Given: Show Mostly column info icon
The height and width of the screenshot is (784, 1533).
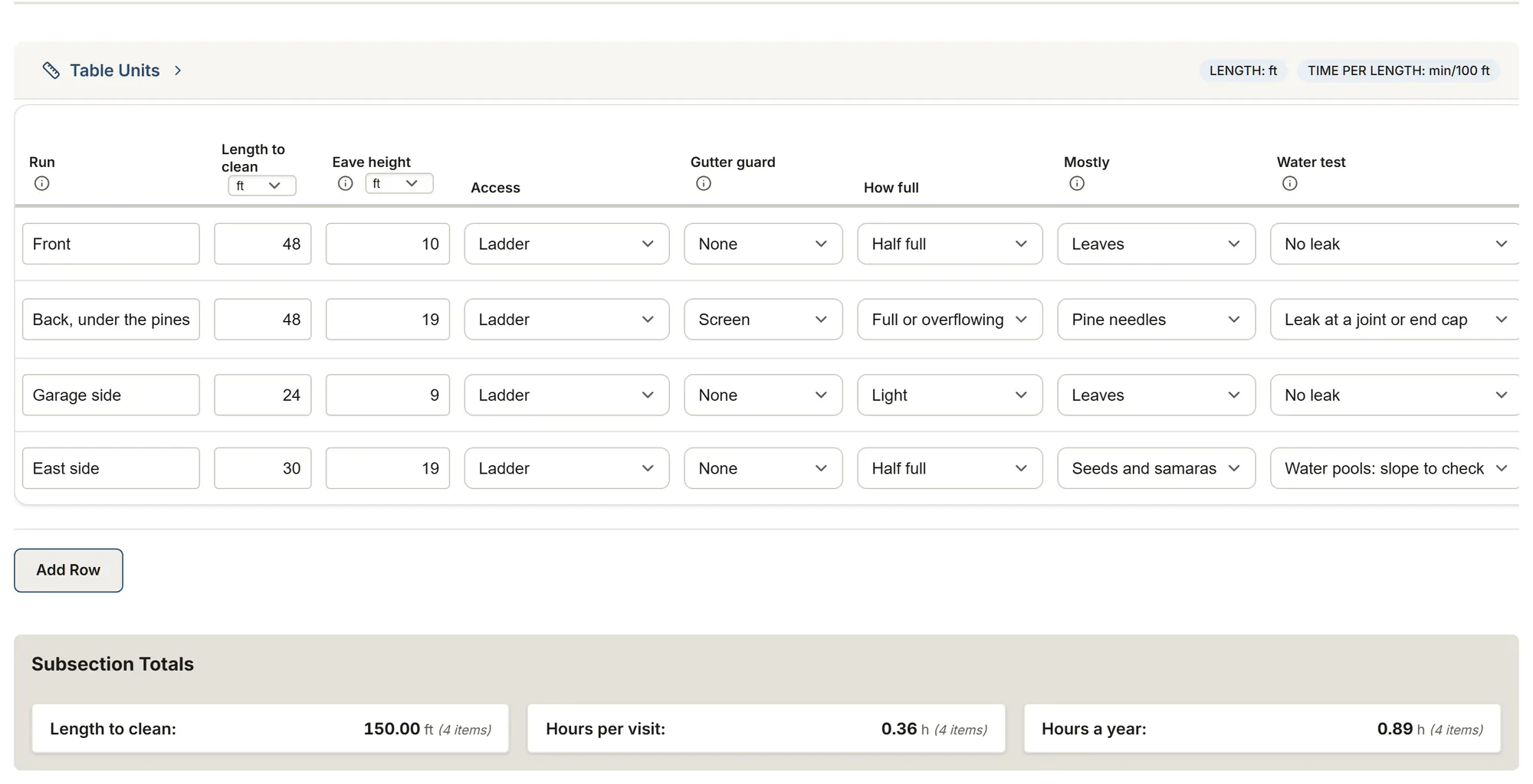Looking at the screenshot, I should tap(1077, 183).
